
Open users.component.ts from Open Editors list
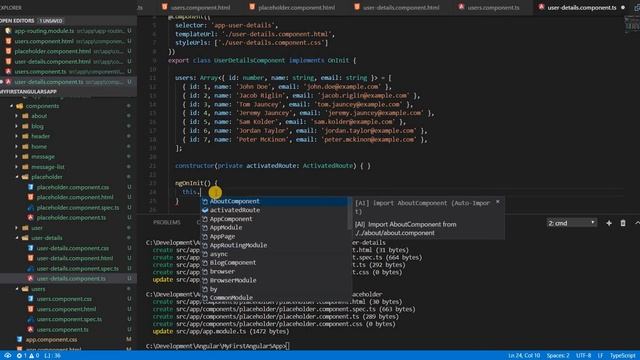[x=68, y=71]
